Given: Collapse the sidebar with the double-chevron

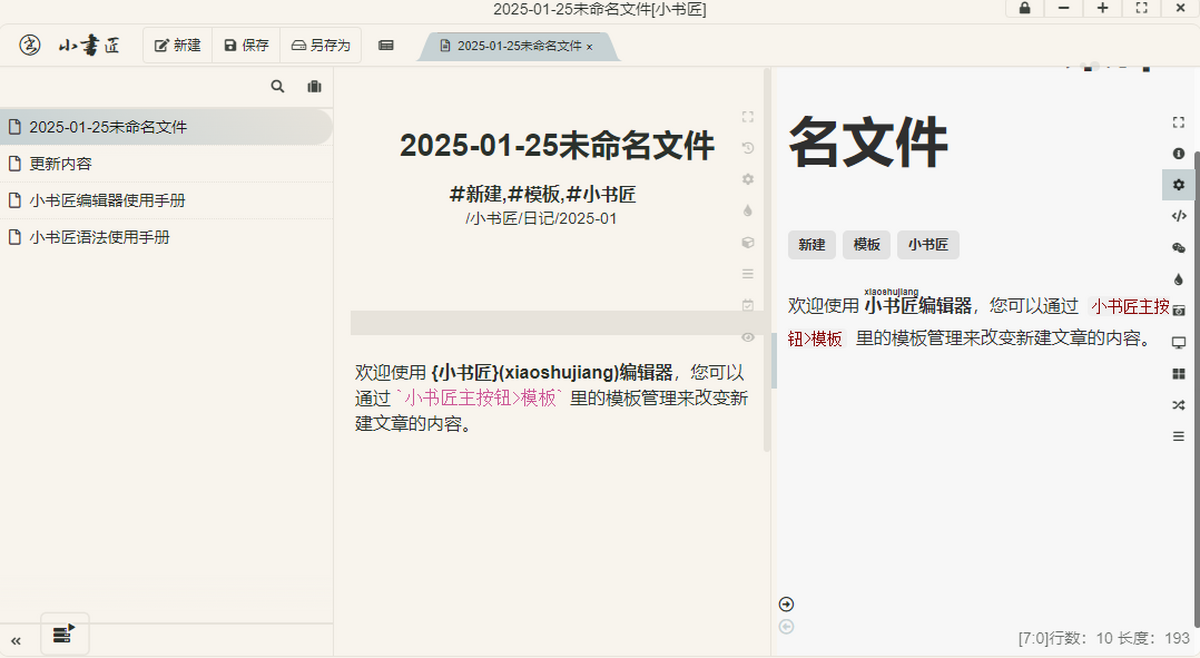Looking at the screenshot, I should [x=16, y=640].
